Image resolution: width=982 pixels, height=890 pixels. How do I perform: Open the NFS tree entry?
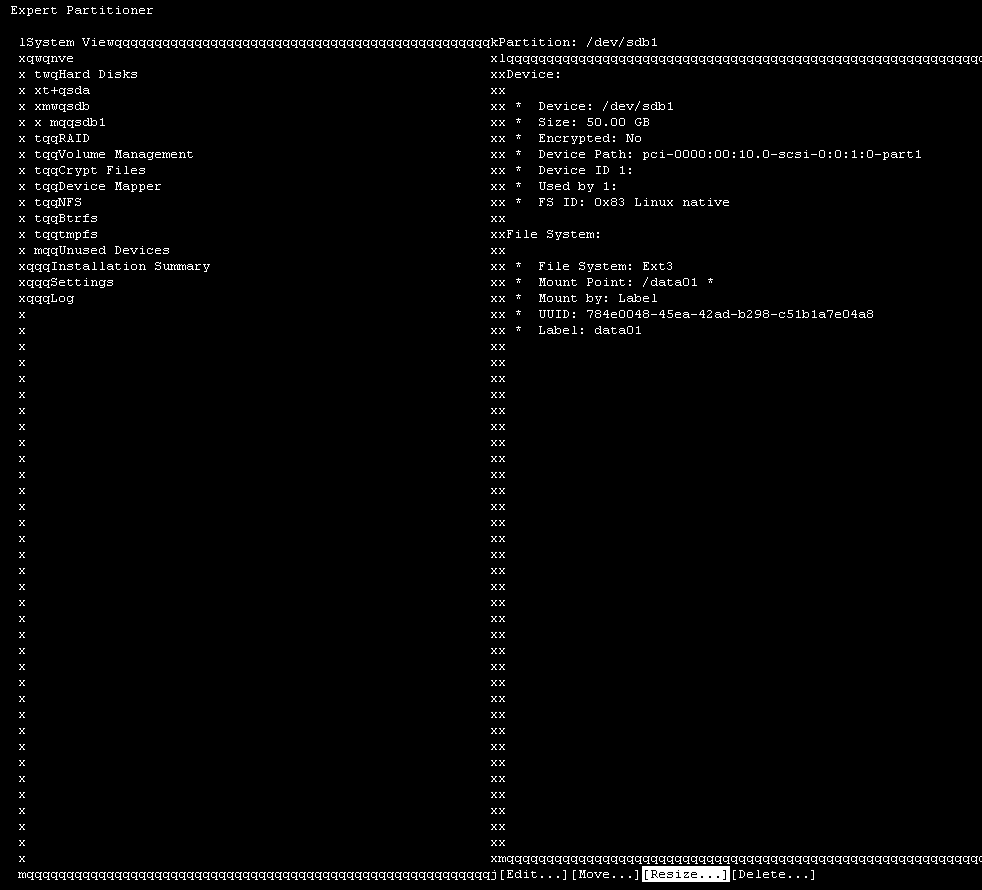point(70,202)
